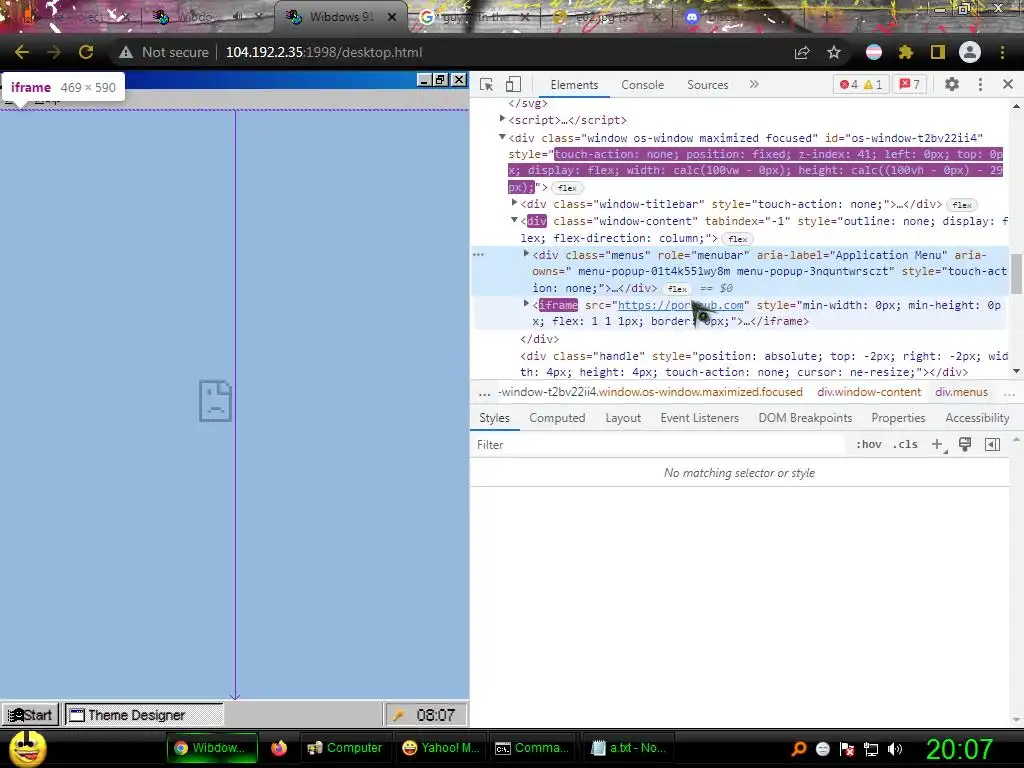
Task: Toggle the rendering emulations brush icon
Action: [x=965, y=445]
